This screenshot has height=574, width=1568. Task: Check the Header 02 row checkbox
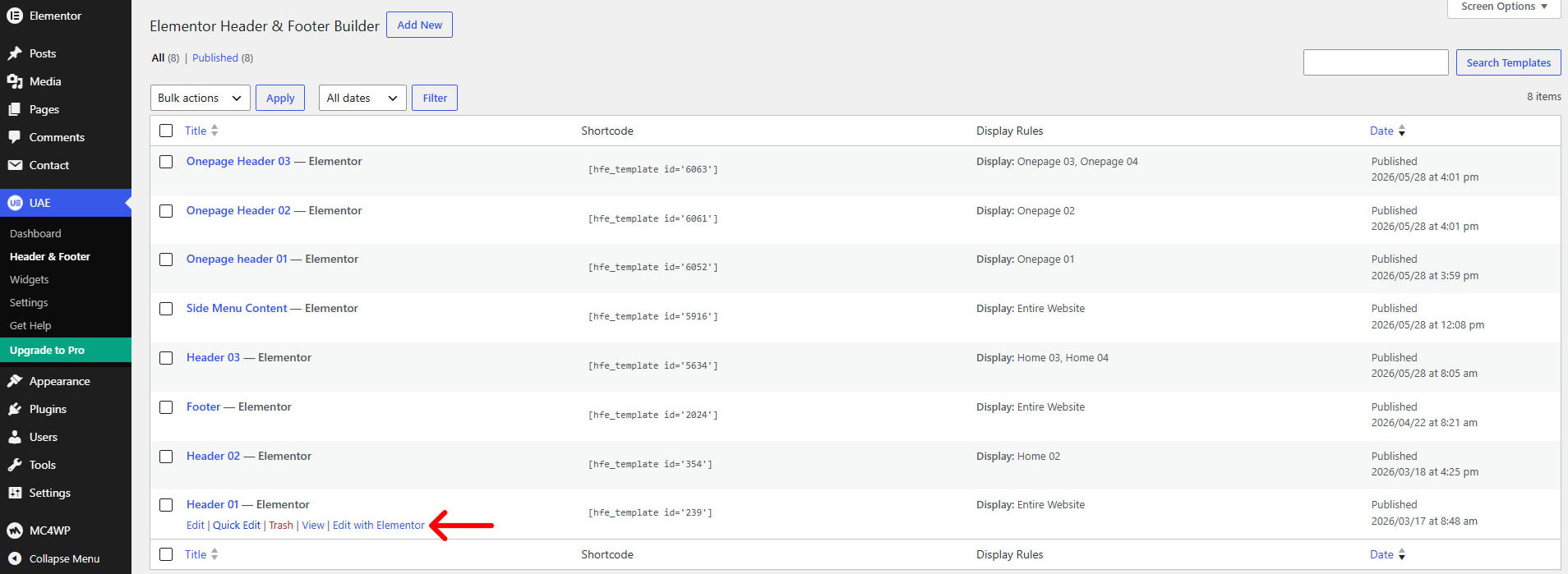[166, 457]
